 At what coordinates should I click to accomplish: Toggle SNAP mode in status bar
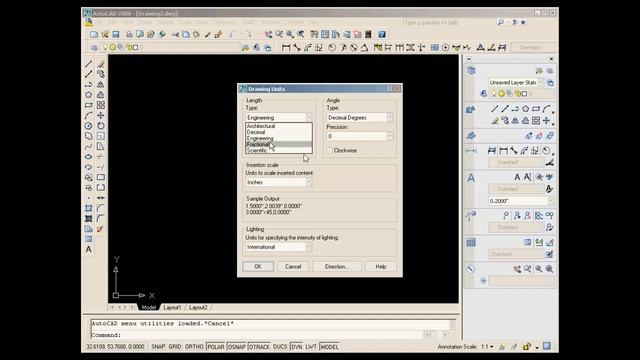(158, 347)
